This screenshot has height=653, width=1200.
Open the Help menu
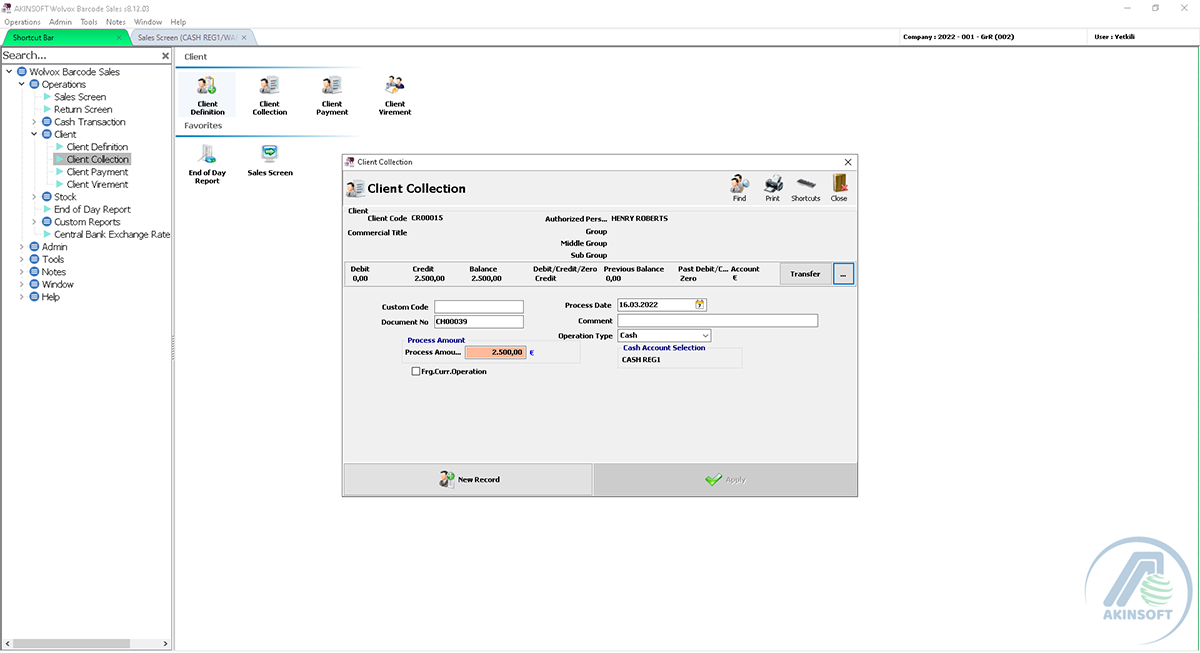[178, 21]
